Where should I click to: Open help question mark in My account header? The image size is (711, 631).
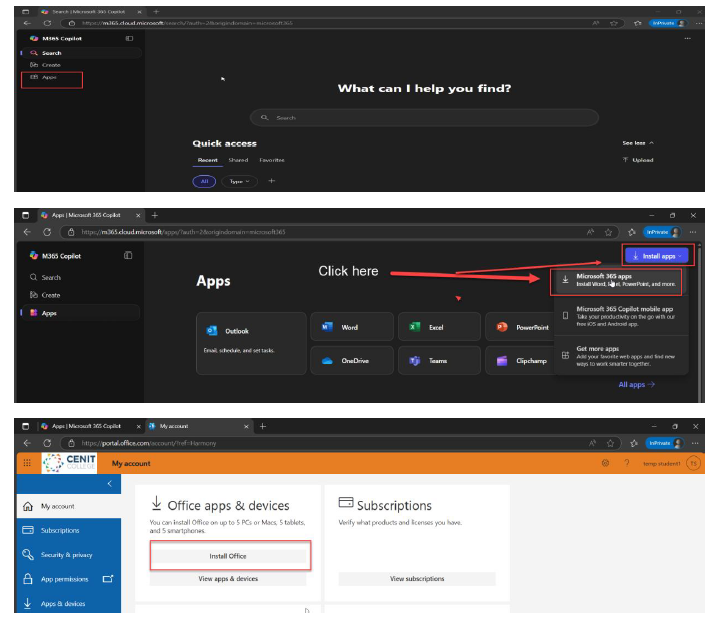pyautogui.click(x=627, y=463)
